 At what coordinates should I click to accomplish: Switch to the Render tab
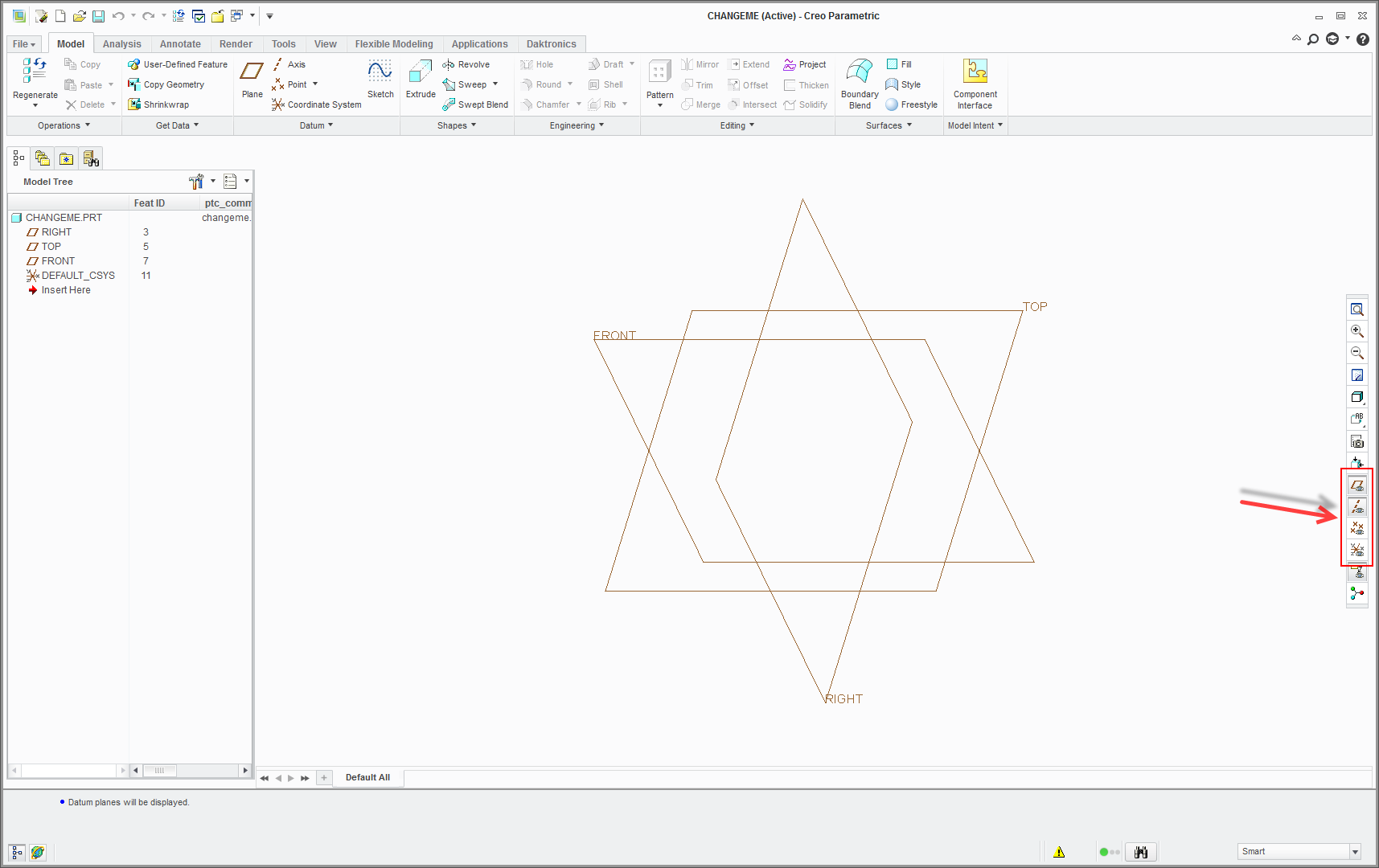236,44
